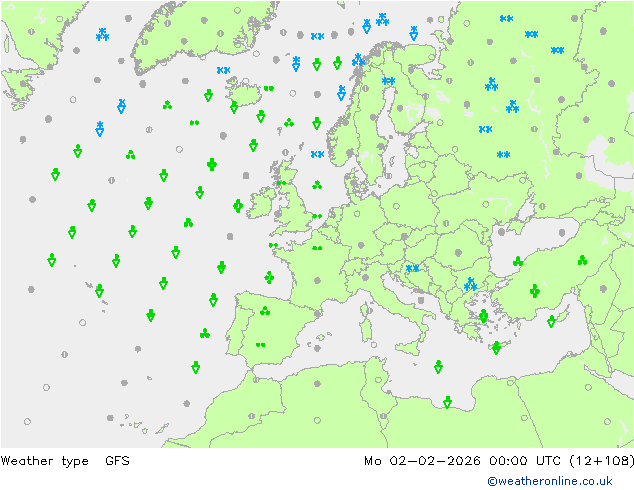Click the "Mo 02-02-2026" forecast date
The image size is (634, 490).
pyautogui.click(x=422, y=460)
